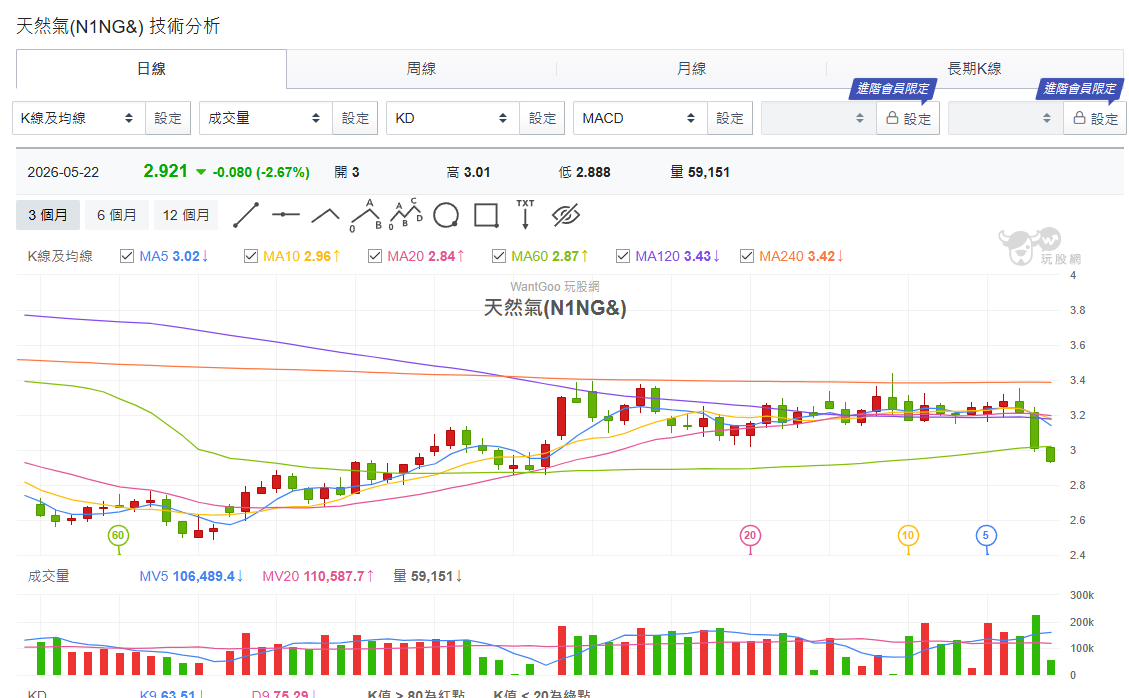
Task: Select the circle drawing tool
Action: click(x=446, y=215)
